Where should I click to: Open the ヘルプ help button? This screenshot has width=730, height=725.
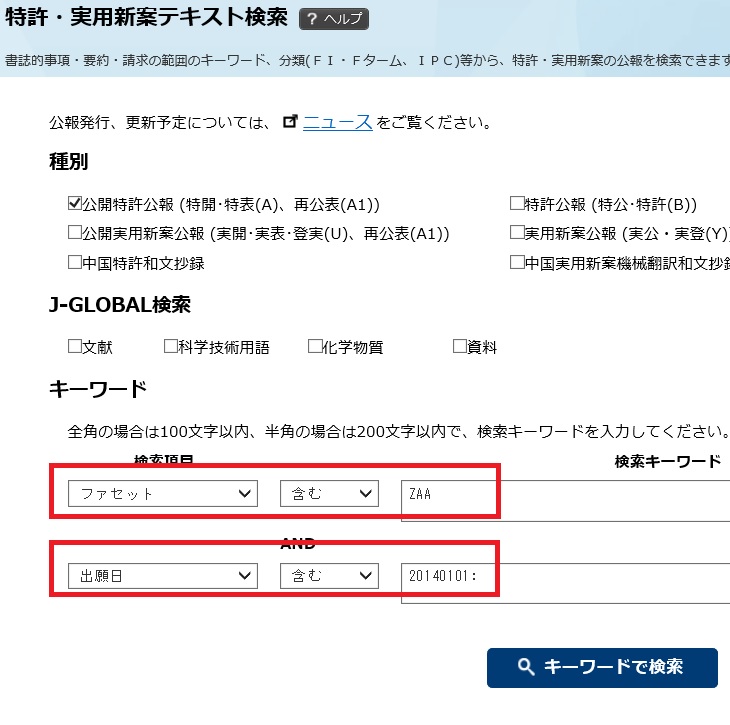click(334, 19)
